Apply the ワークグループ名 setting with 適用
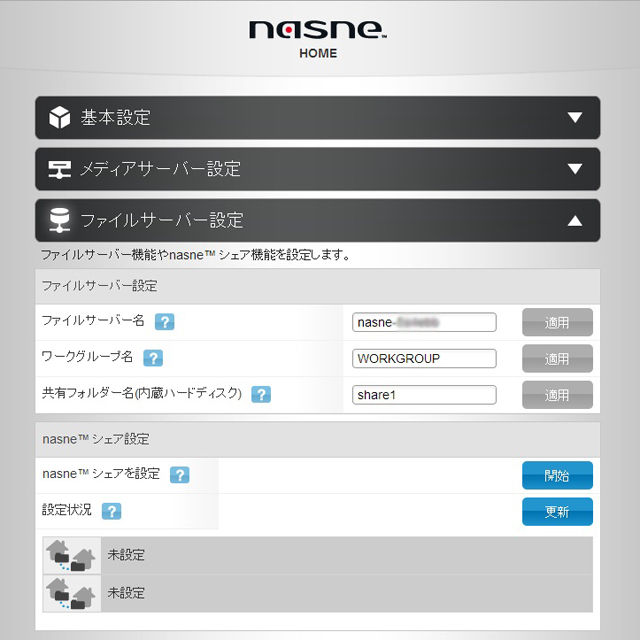 [x=557, y=358]
